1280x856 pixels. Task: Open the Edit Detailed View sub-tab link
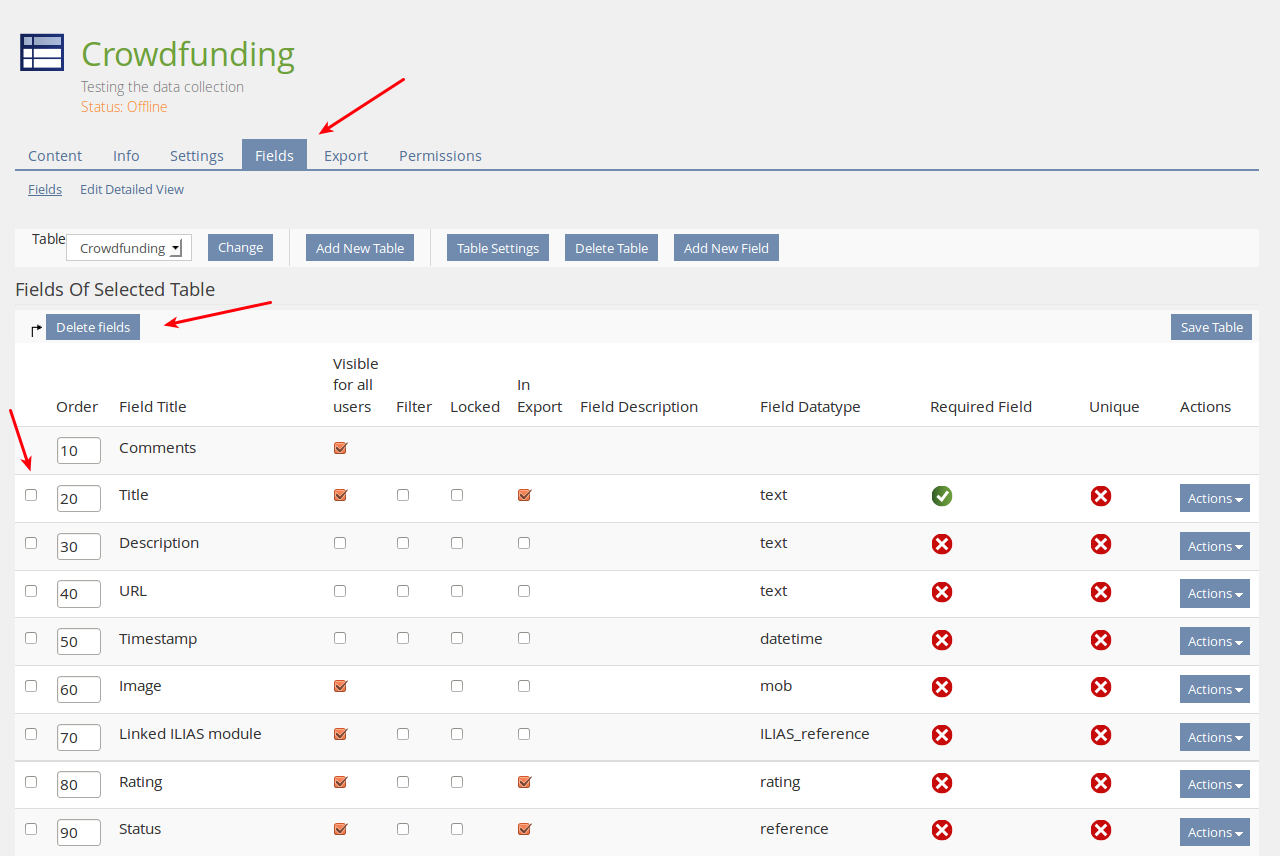pos(132,190)
